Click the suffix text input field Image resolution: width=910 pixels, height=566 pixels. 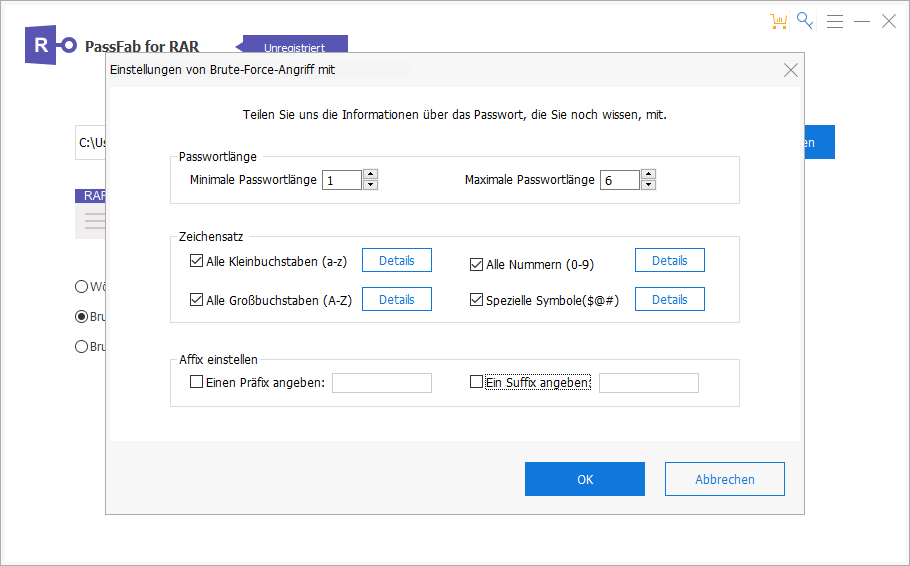648,383
